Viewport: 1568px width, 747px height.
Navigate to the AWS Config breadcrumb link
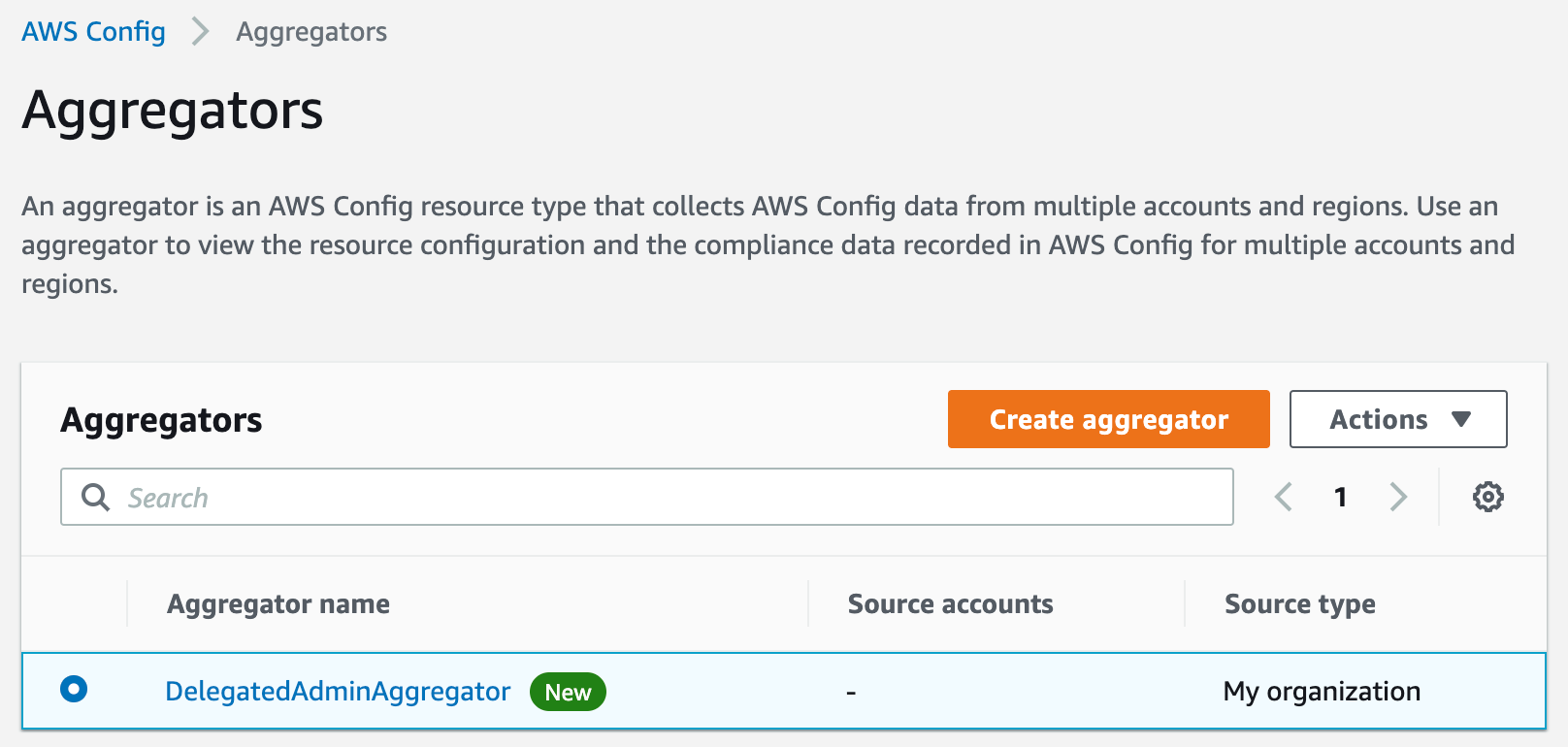(93, 32)
